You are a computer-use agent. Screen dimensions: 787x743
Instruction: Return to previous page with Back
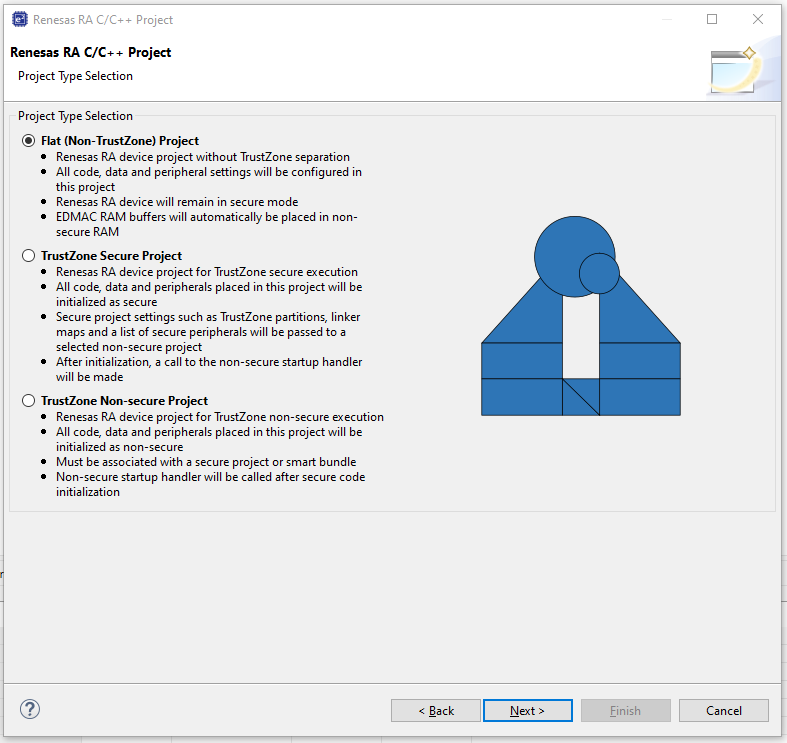[x=436, y=710]
